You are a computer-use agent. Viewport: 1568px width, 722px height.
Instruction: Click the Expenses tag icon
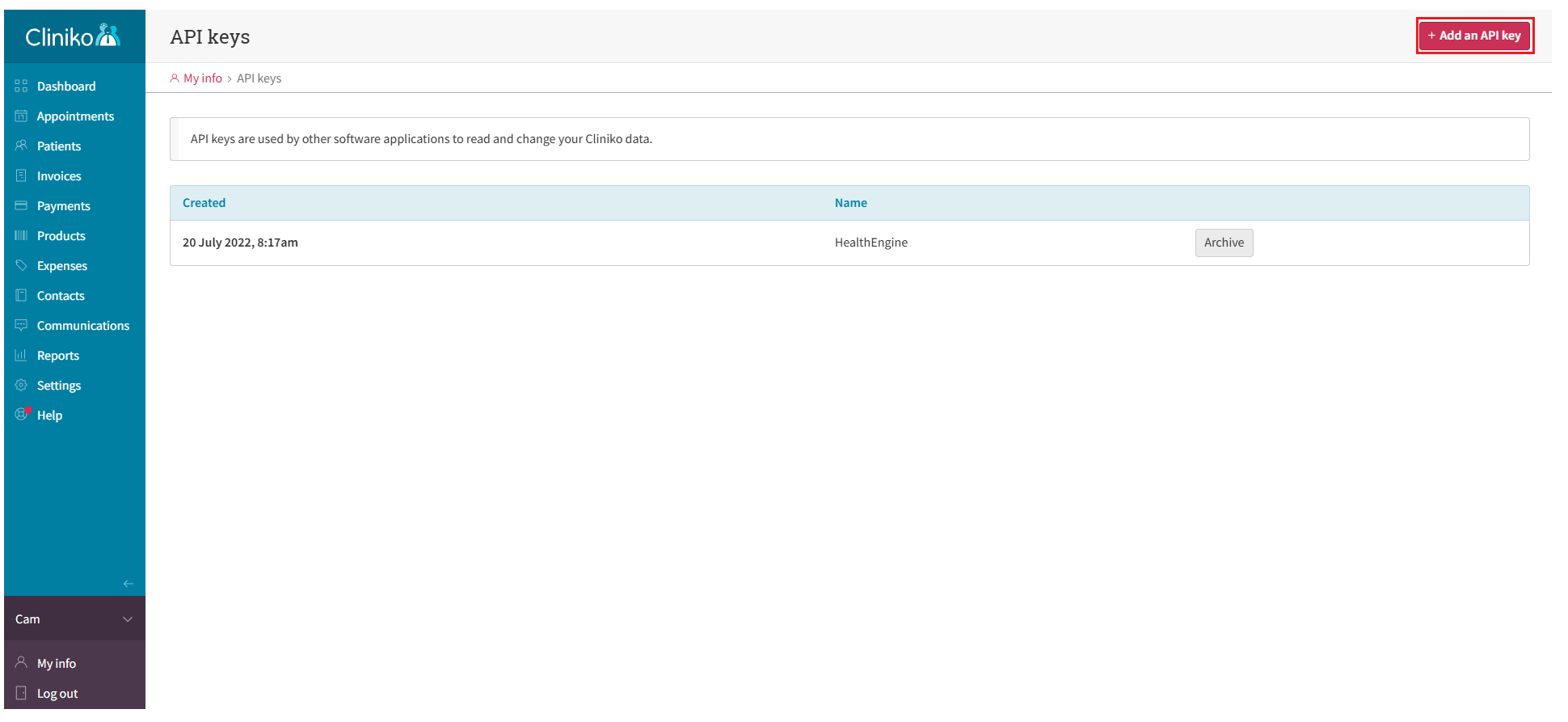tap(21, 266)
